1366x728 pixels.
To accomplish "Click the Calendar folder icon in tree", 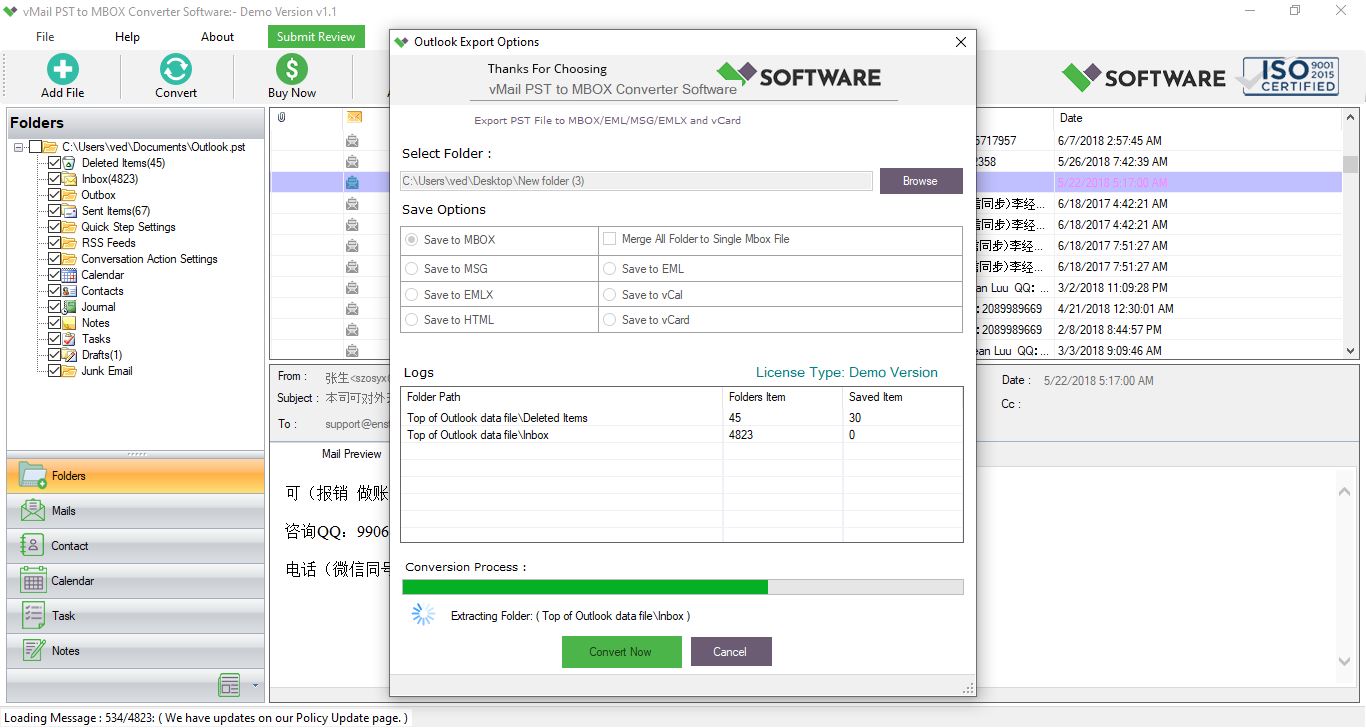I will [70, 275].
